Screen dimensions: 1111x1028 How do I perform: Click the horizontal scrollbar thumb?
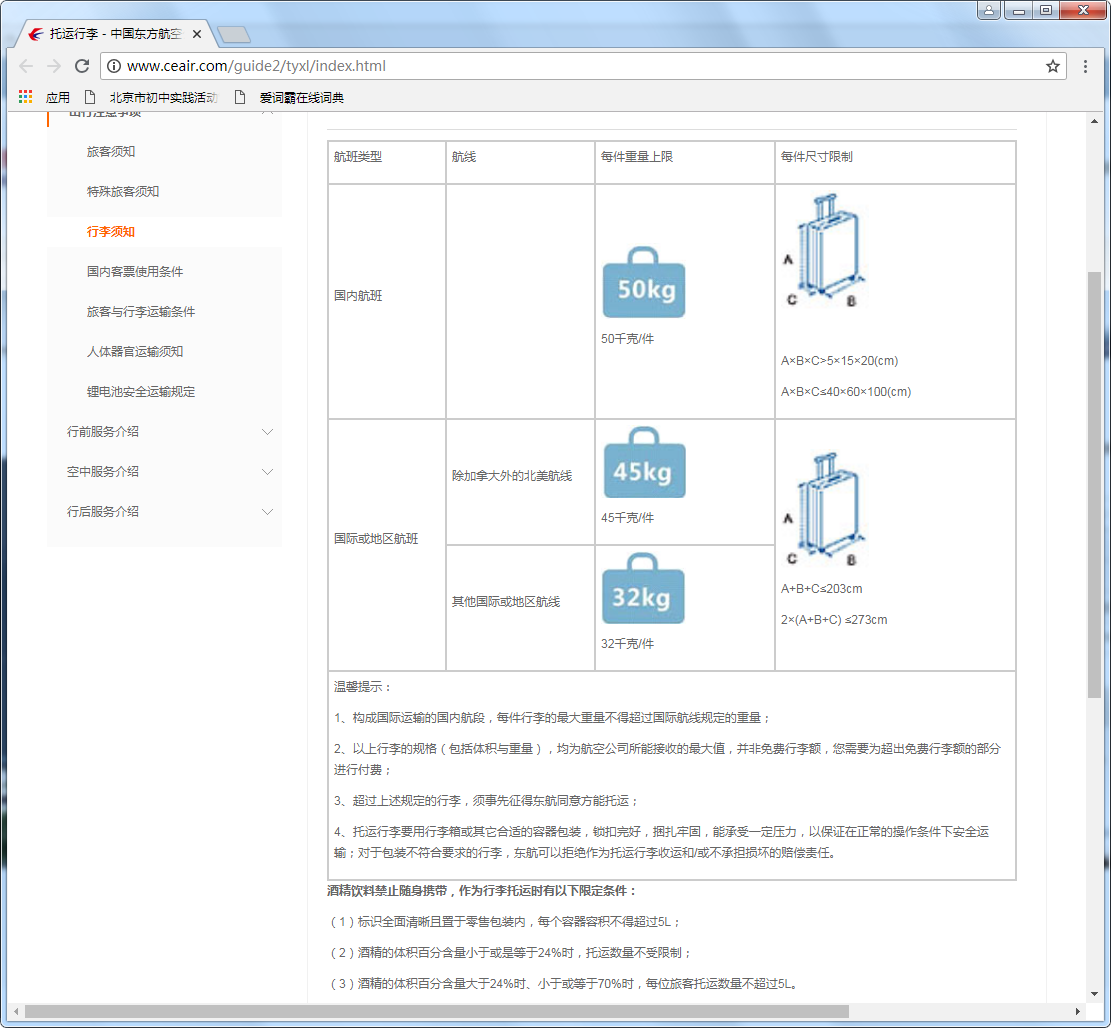click(436, 1011)
